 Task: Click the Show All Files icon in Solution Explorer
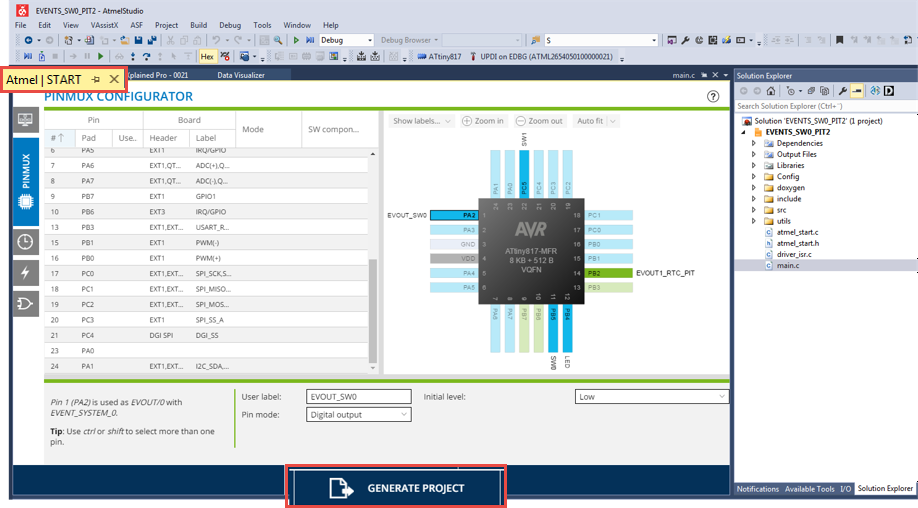(824, 91)
